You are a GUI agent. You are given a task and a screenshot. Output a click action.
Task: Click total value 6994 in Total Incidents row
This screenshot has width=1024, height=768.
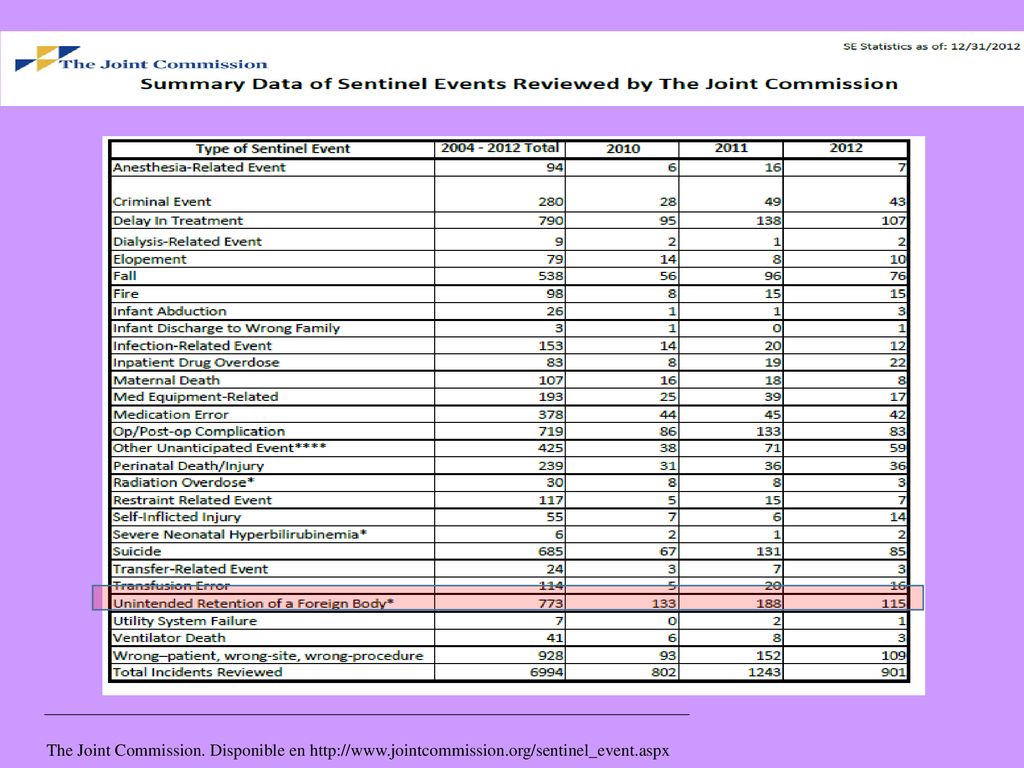[547, 672]
